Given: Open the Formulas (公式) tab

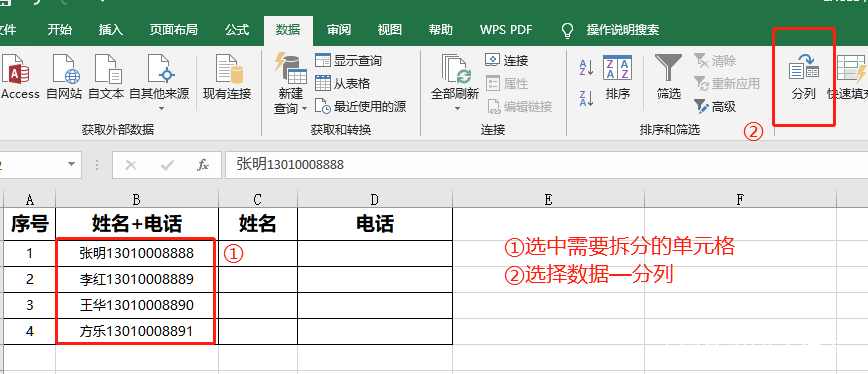Looking at the screenshot, I should point(237,30).
